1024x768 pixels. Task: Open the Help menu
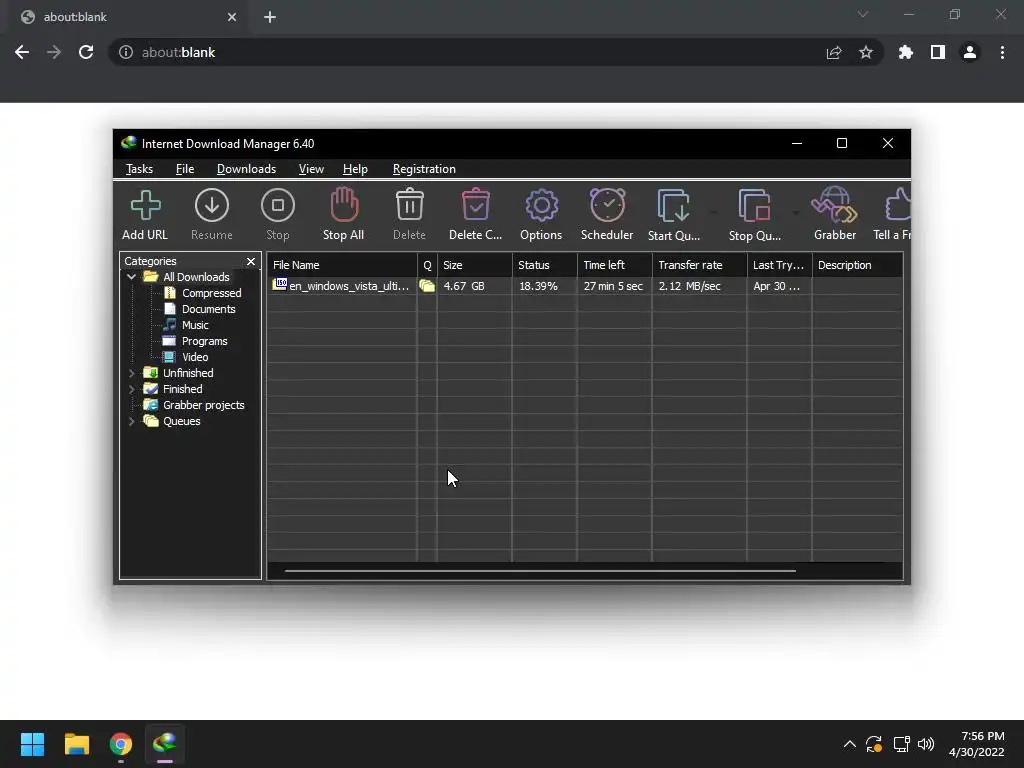(x=355, y=169)
